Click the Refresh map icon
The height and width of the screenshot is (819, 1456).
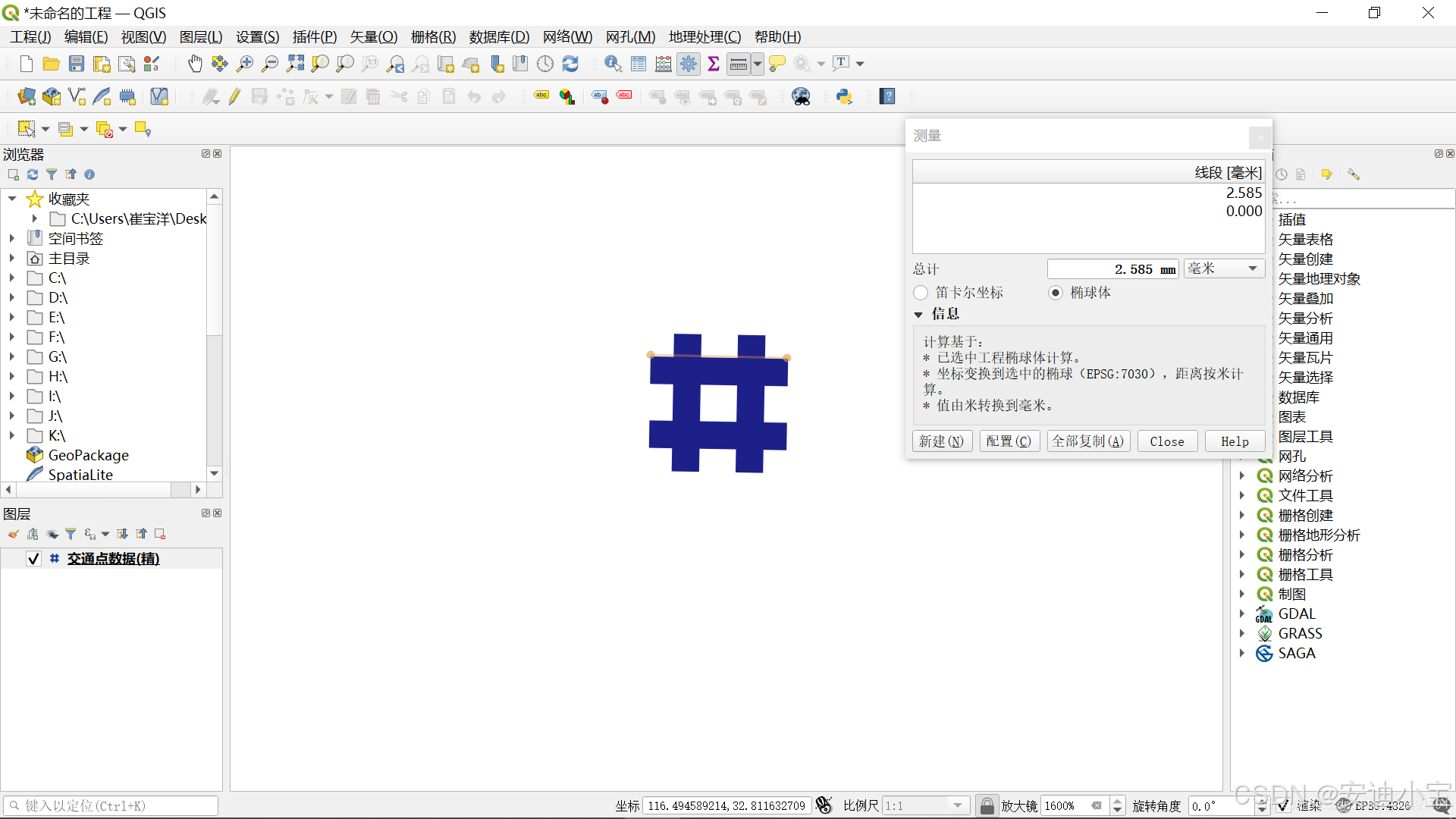coord(570,64)
